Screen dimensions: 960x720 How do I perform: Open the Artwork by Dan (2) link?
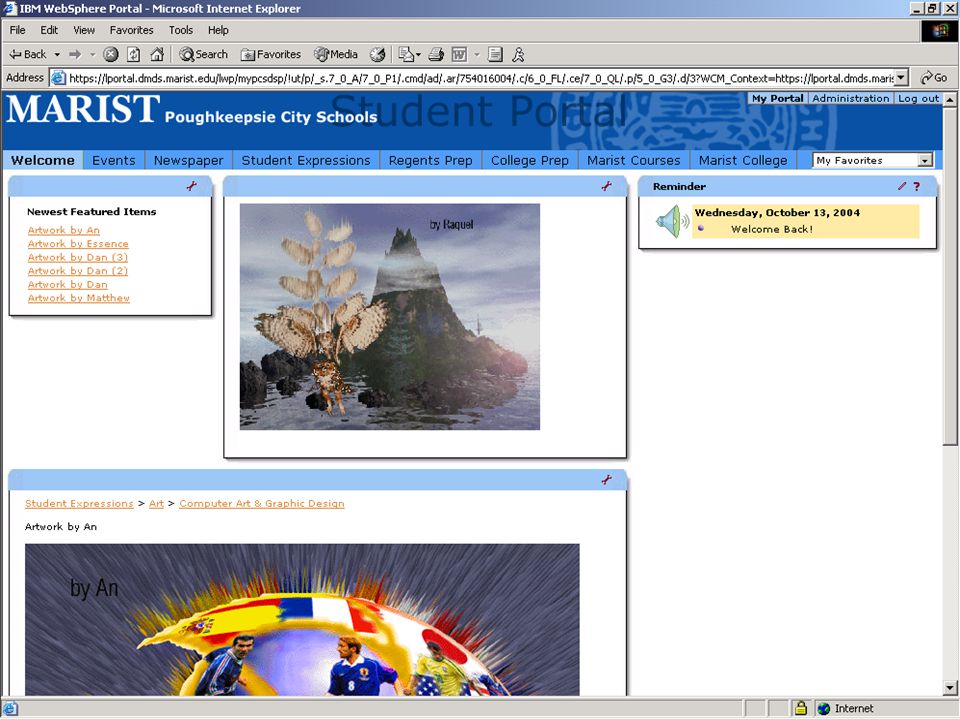click(x=78, y=271)
